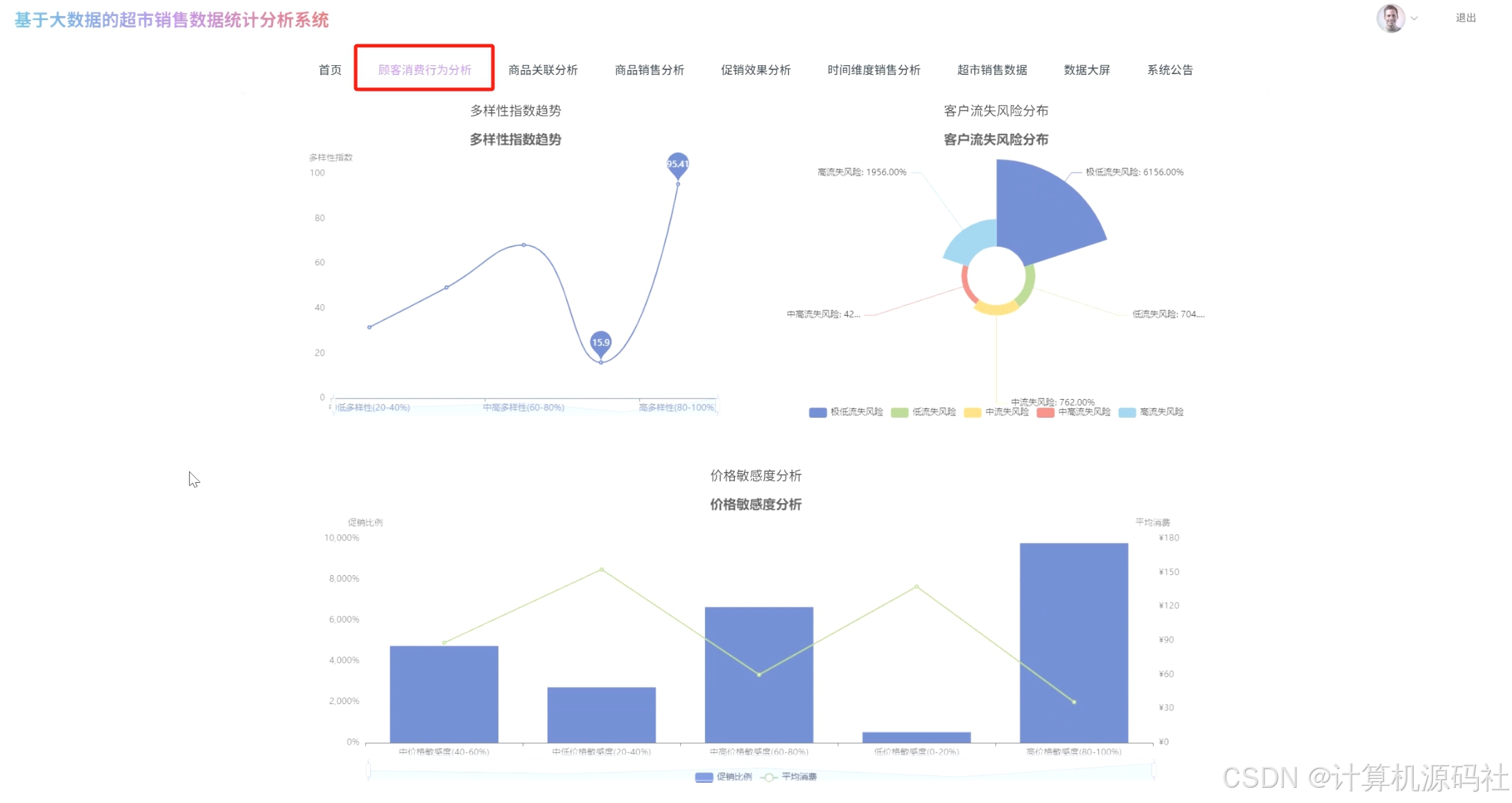Screen dimensions: 1512x803
Task: Click axis label 中高多样性(60-80%)
Action: click(523, 407)
